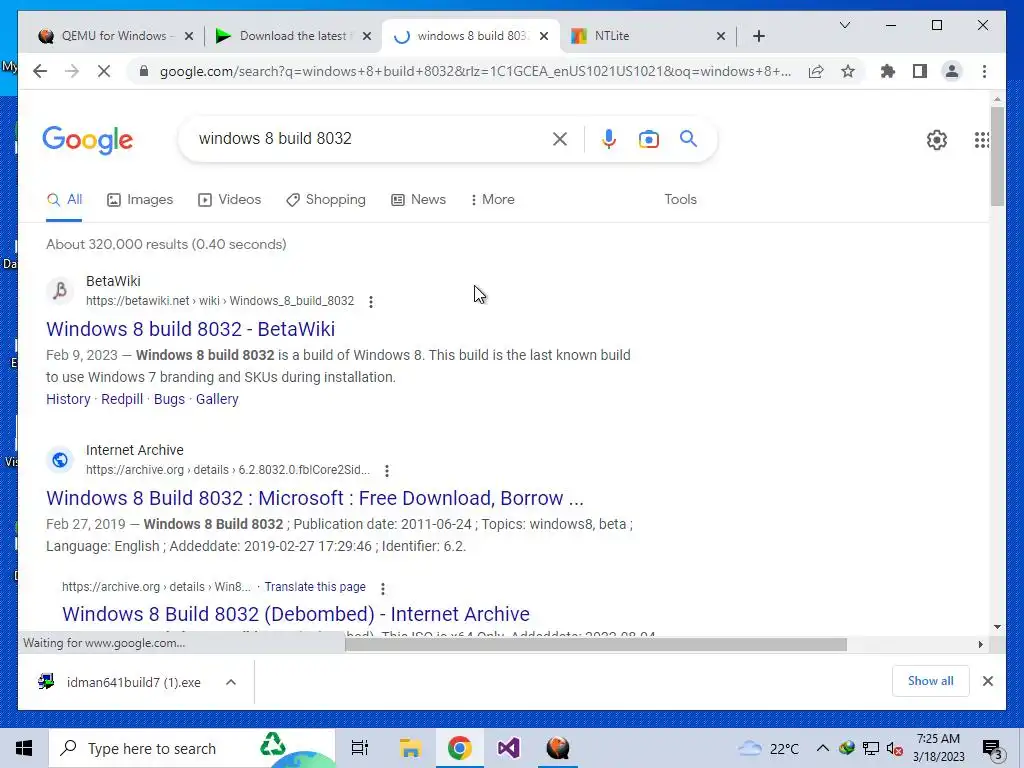Expand the More search filters
Viewport: 1024px width, 768px height.
492,199
